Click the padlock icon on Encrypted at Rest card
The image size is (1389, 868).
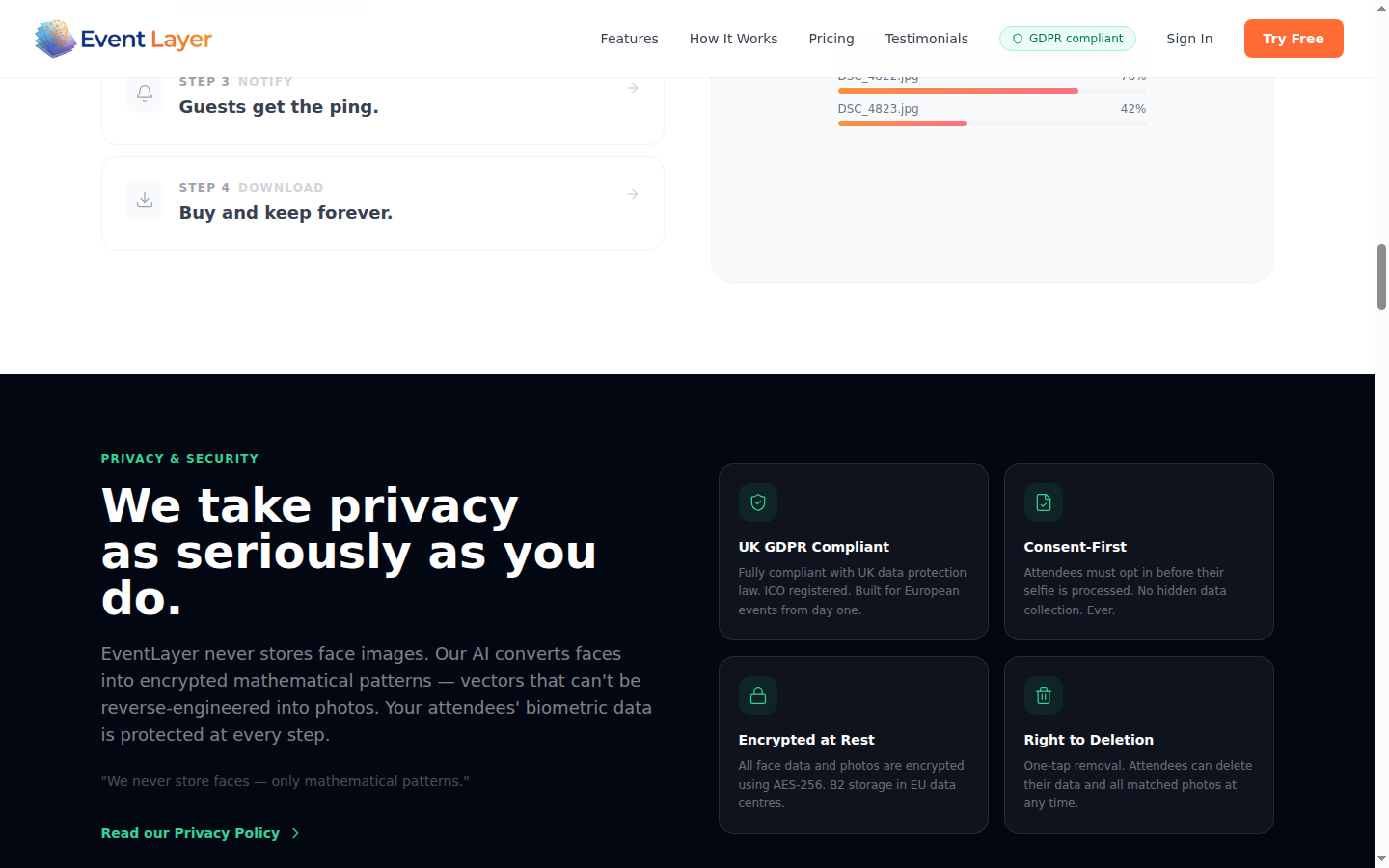(757, 694)
